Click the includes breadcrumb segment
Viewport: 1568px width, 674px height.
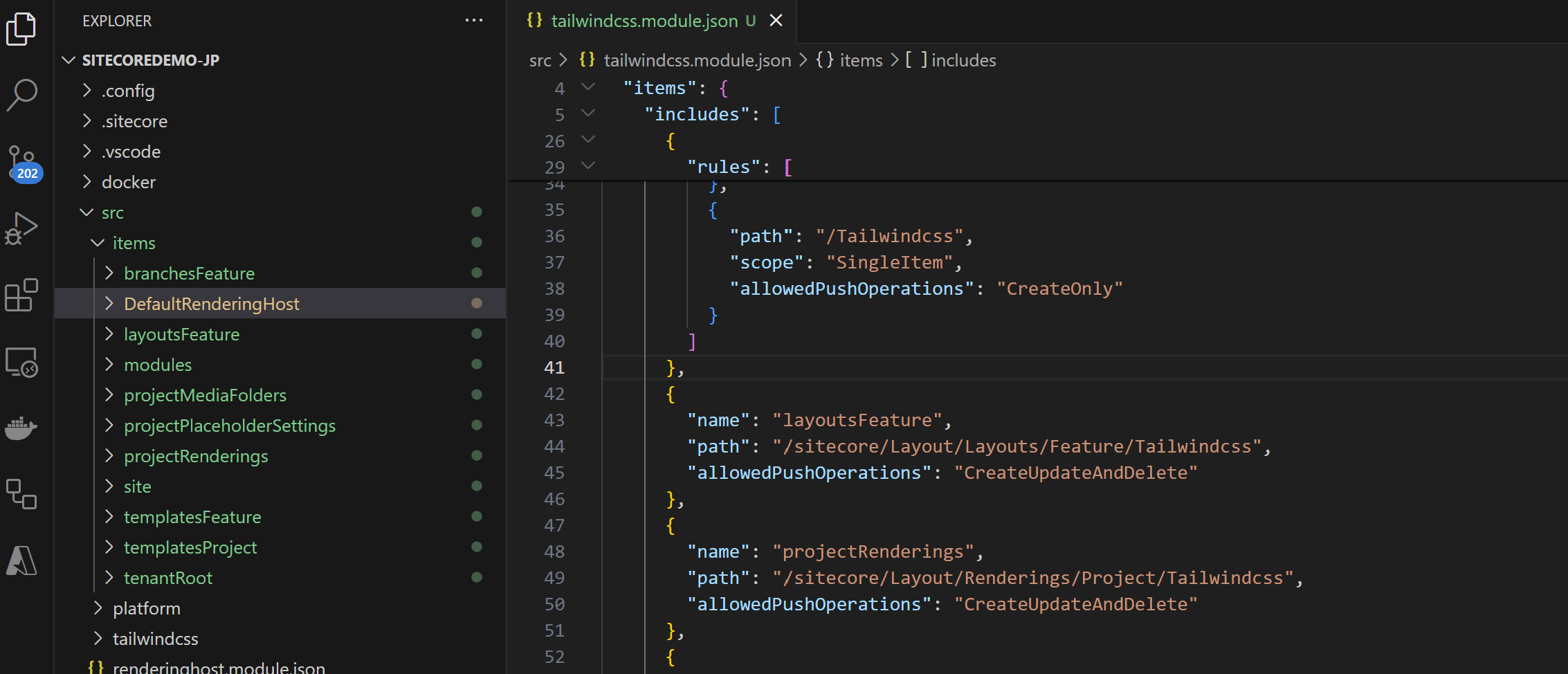[964, 60]
